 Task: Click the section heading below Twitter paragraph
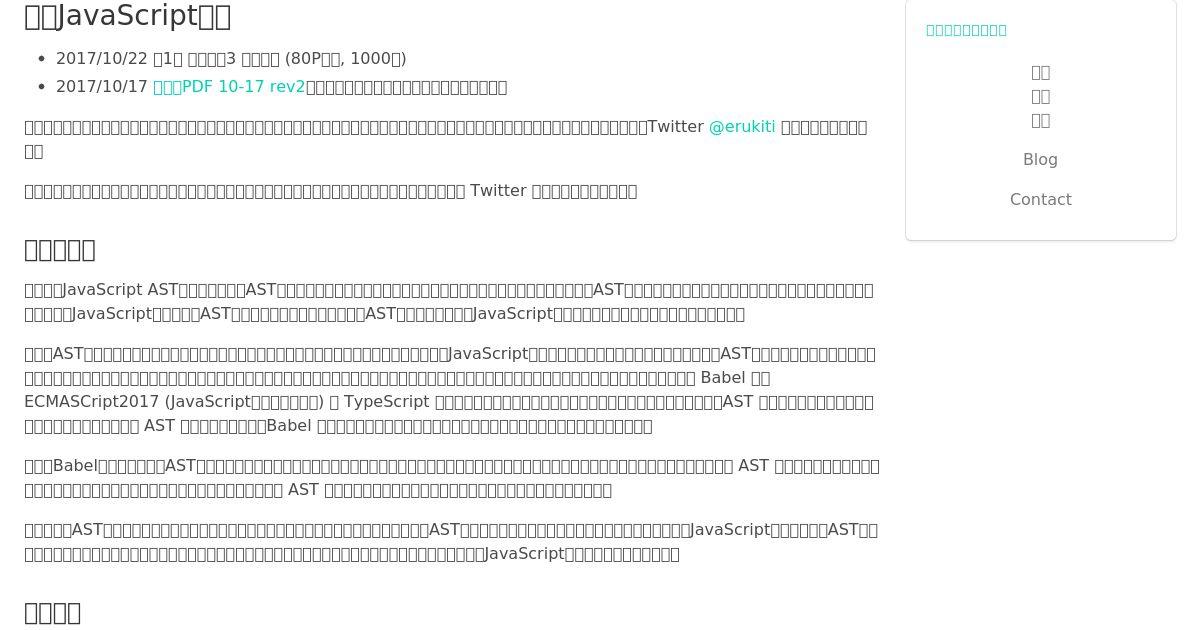60,249
